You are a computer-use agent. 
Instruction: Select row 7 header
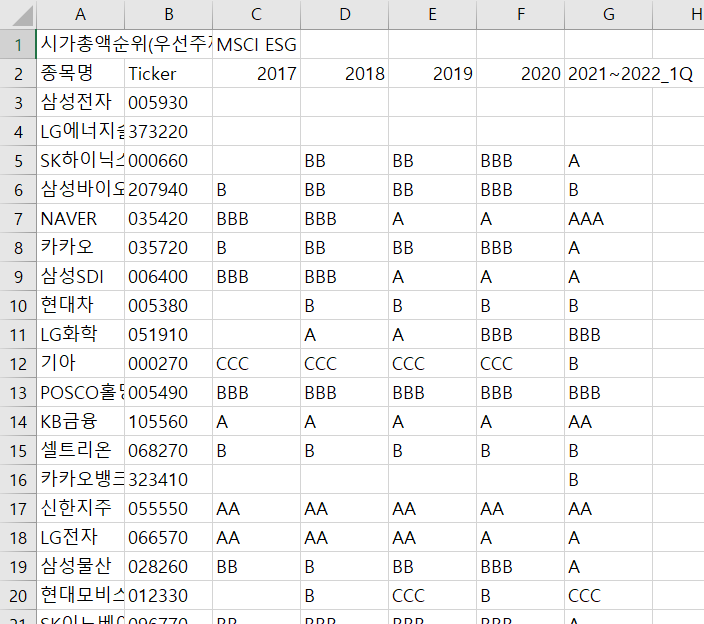click(18, 218)
